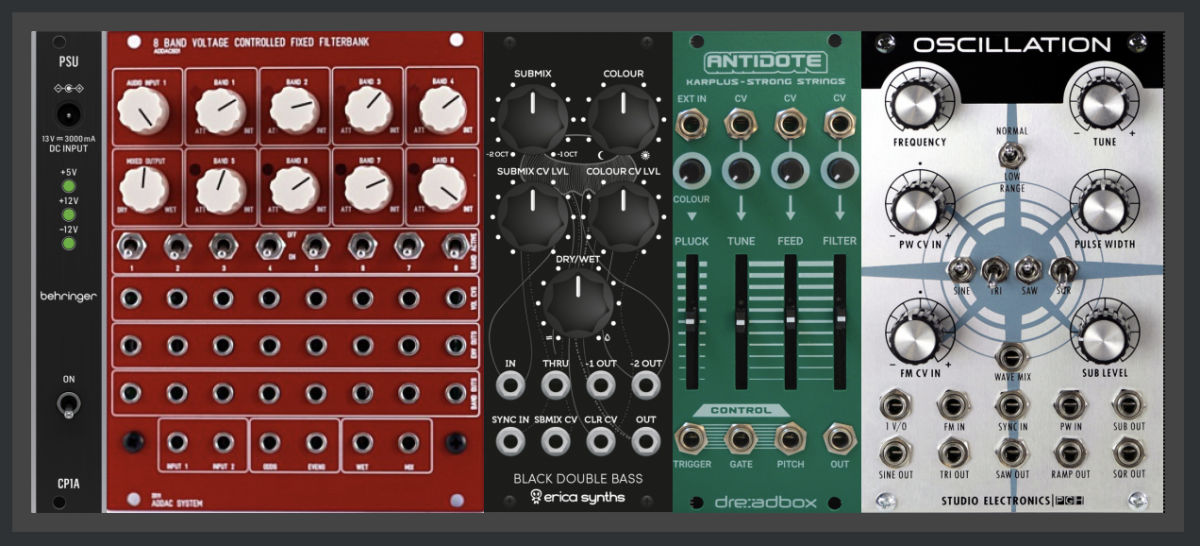Click the Wave Mix jack
The image size is (1200, 546).
[x=1011, y=358]
